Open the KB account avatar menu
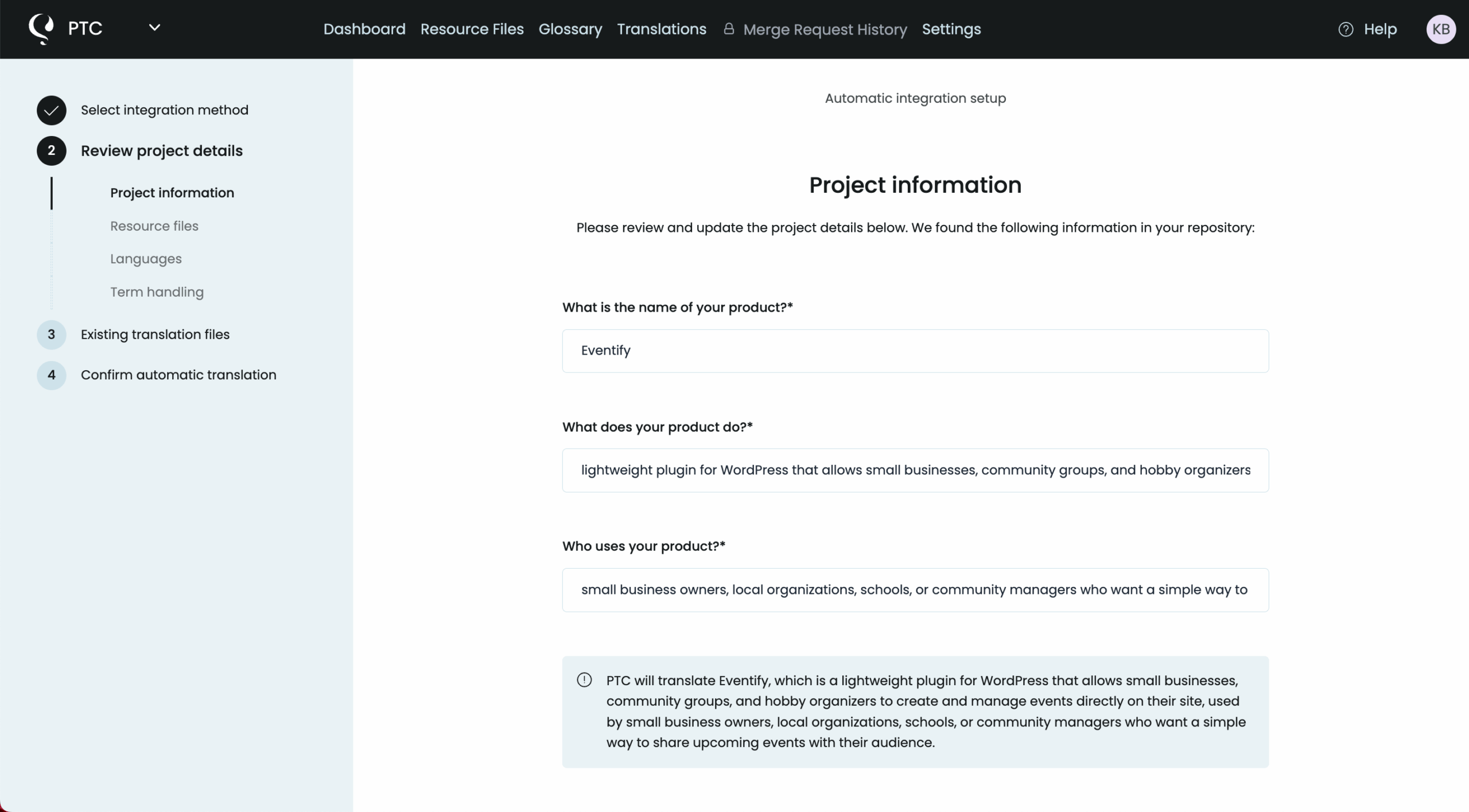 [x=1441, y=29]
